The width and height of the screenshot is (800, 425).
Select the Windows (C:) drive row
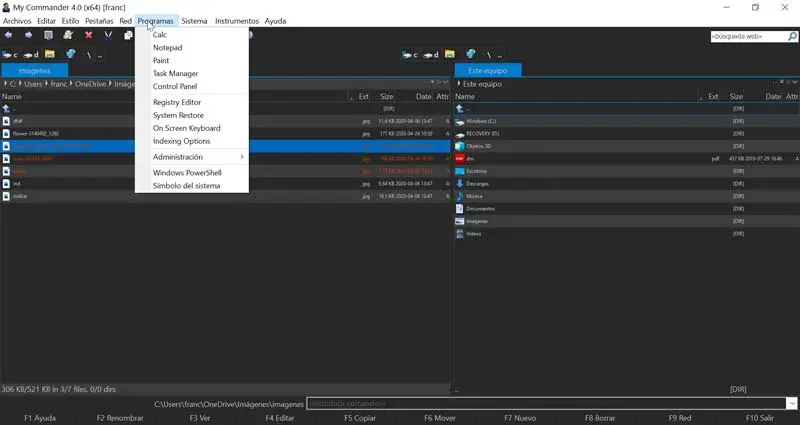click(x=627, y=121)
